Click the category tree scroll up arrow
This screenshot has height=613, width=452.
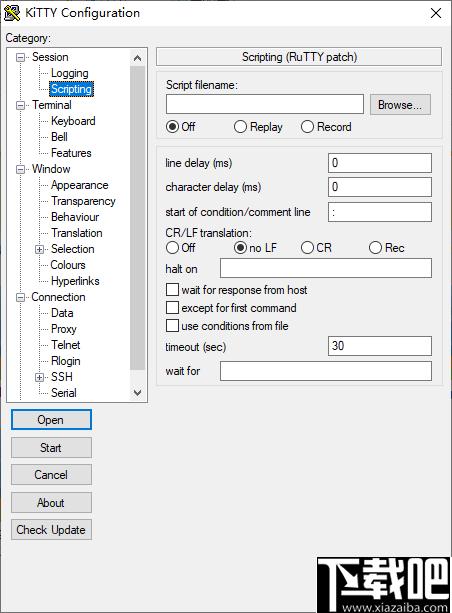coord(137,58)
